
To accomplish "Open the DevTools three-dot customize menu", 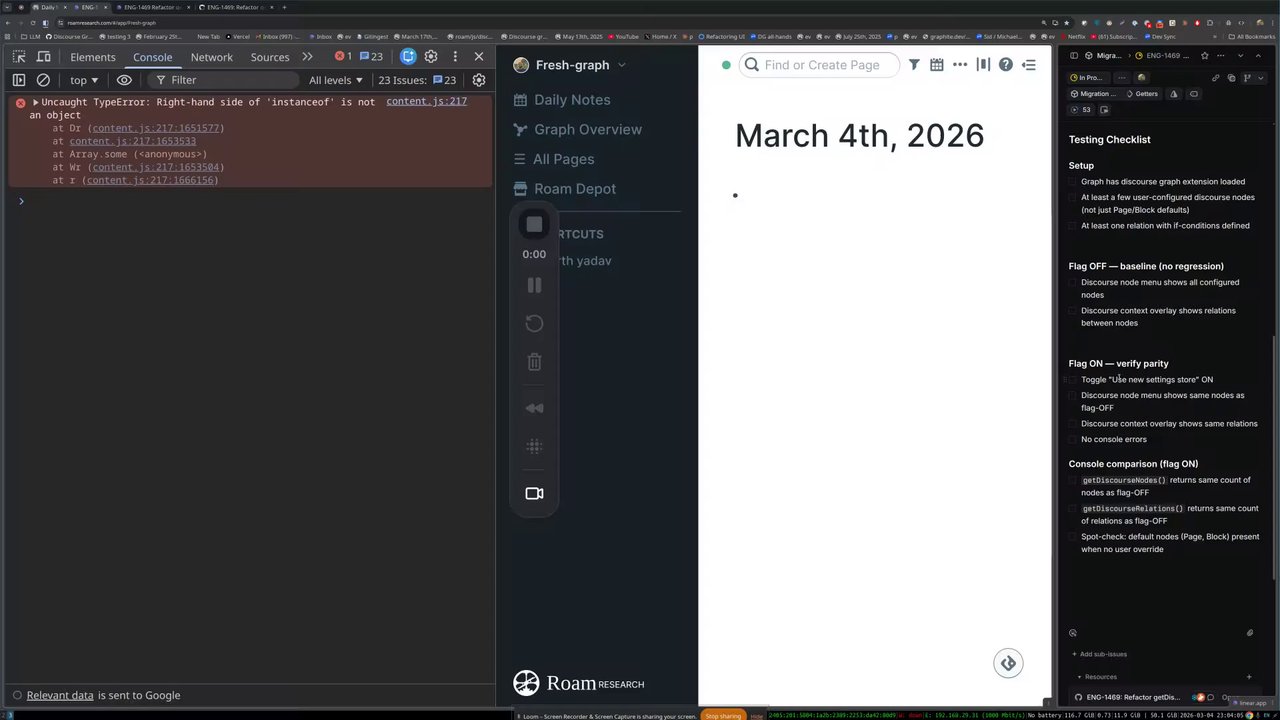I will coord(455,57).
